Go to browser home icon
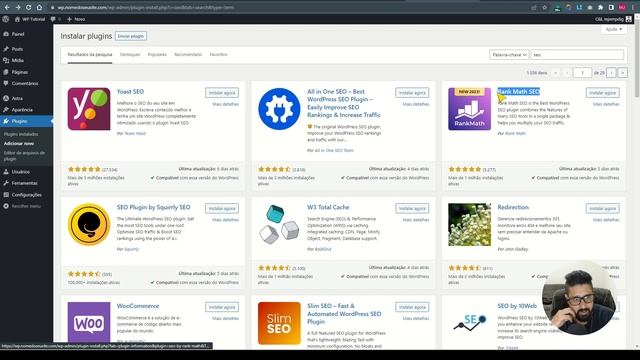 tap(39, 7)
